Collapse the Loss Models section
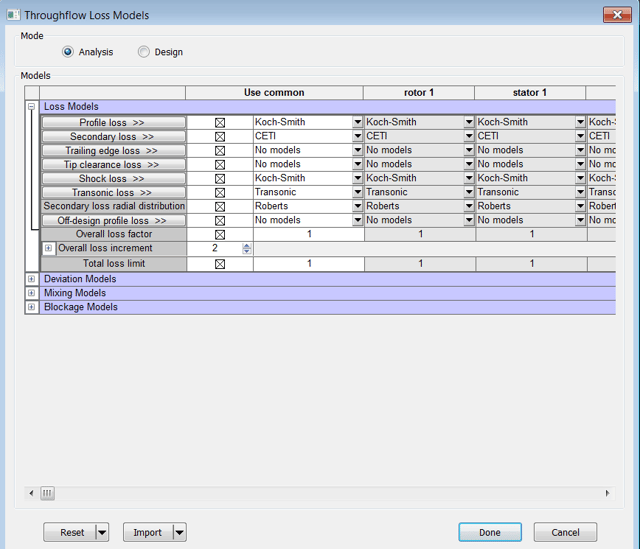The image size is (640, 549). click(32, 107)
